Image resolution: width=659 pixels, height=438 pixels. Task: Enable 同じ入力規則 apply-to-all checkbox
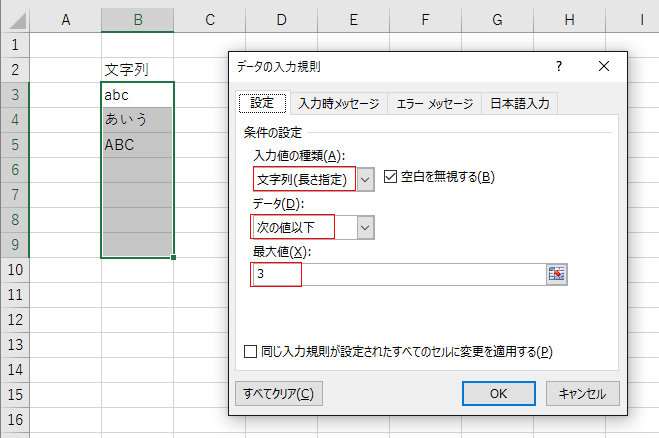click(250, 351)
